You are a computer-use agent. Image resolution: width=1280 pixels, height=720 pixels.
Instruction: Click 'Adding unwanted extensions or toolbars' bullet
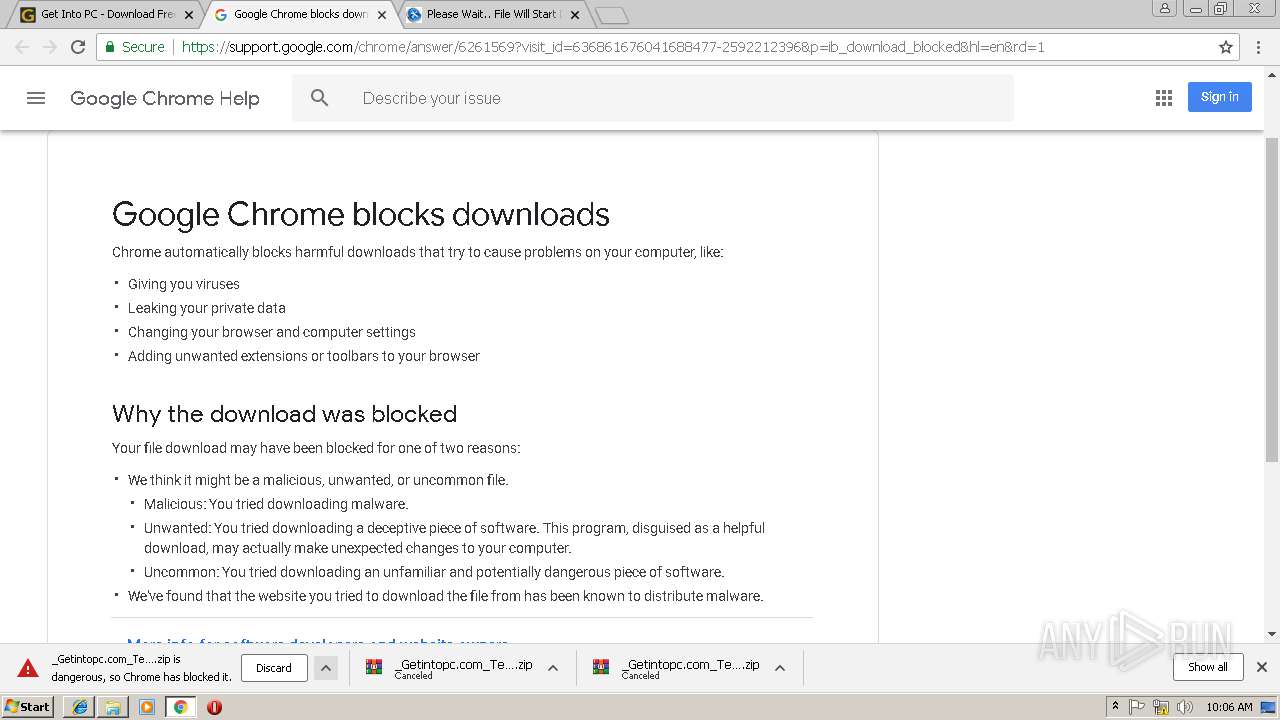click(304, 356)
